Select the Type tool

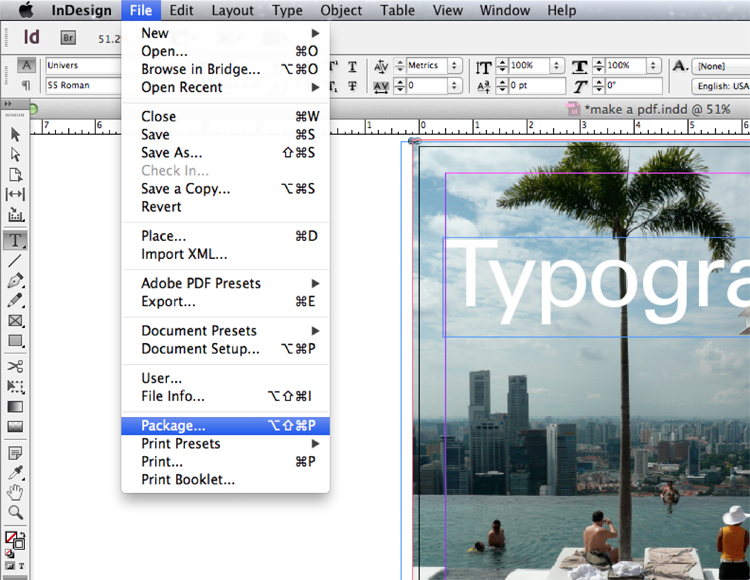pyautogui.click(x=15, y=240)
